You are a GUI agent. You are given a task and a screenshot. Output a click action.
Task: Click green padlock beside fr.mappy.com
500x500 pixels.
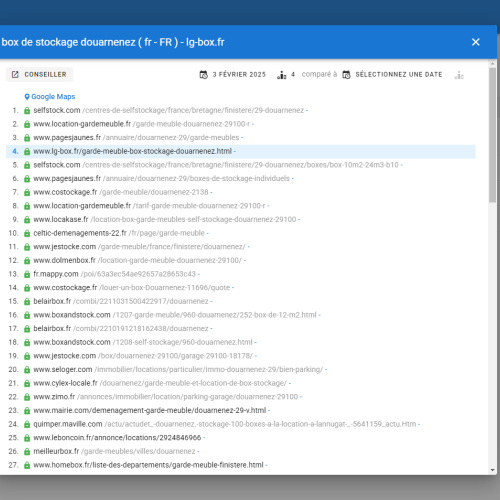tap(27, 274)
